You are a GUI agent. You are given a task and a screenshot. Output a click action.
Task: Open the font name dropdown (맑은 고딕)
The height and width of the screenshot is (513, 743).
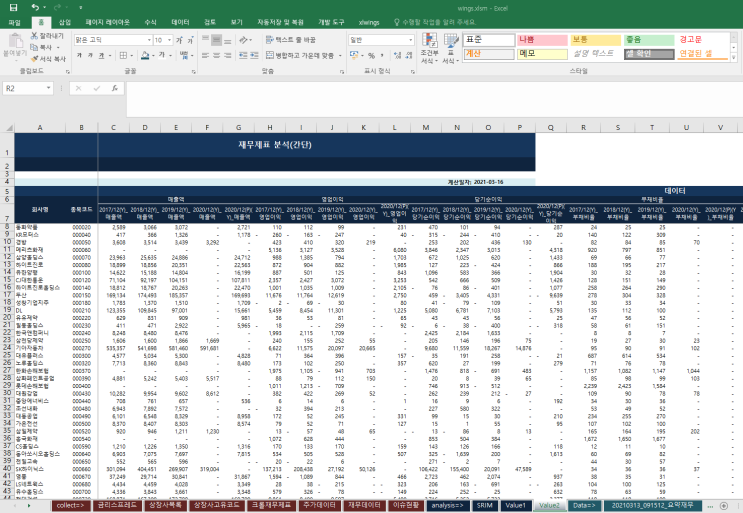coord(149,40)
